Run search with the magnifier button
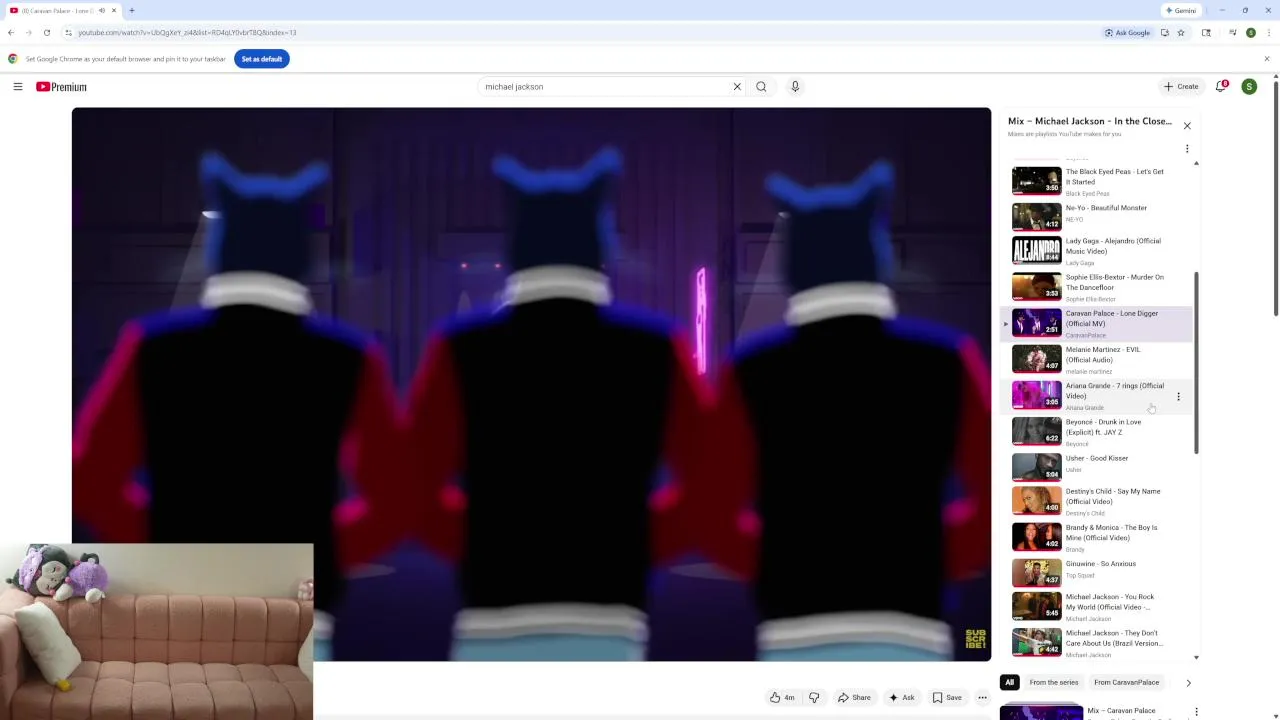 coord(761,87)
